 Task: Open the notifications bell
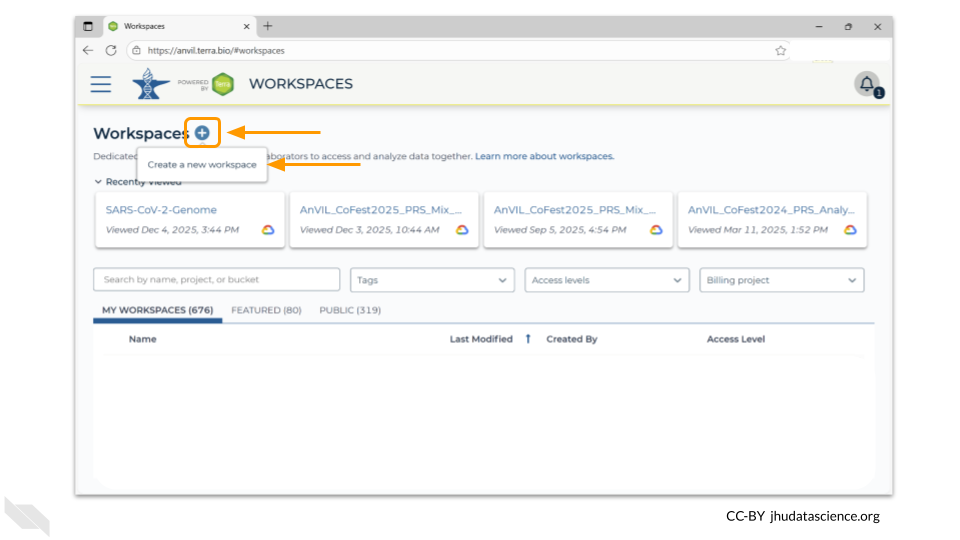coord(867,84)
